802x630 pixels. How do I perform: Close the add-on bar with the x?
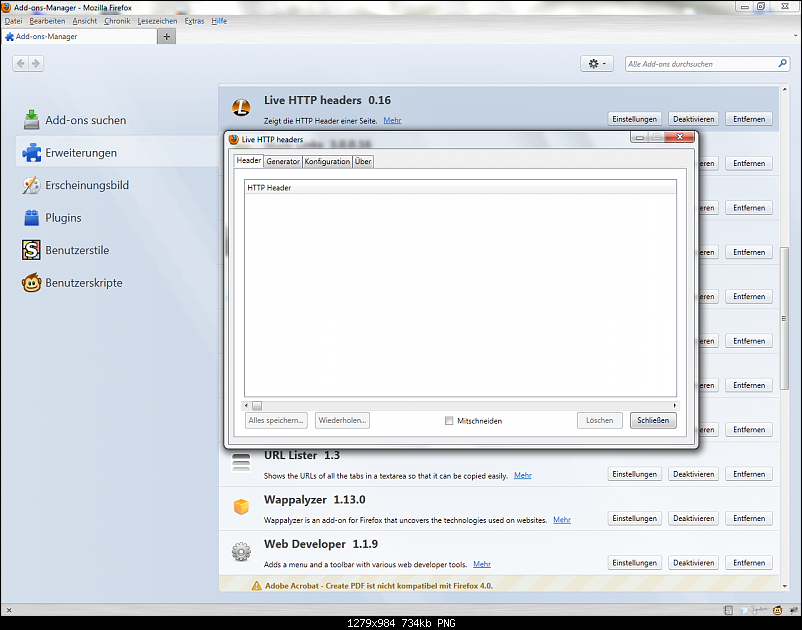pyautogui.click(x=9, y=610)
